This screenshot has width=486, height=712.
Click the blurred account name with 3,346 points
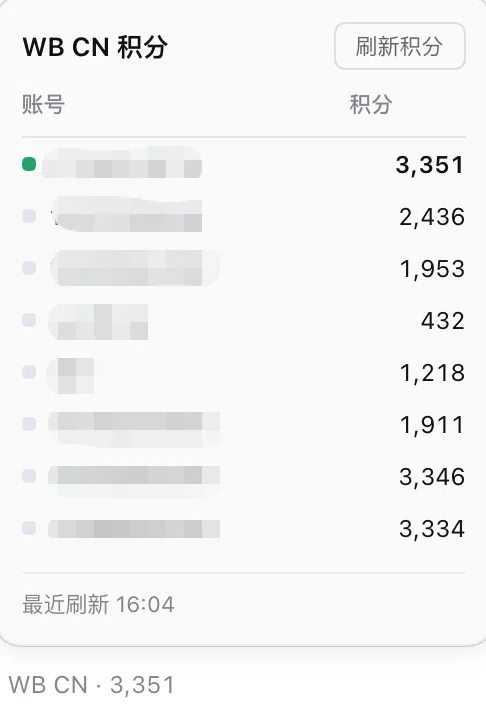[x=134, y=477]
